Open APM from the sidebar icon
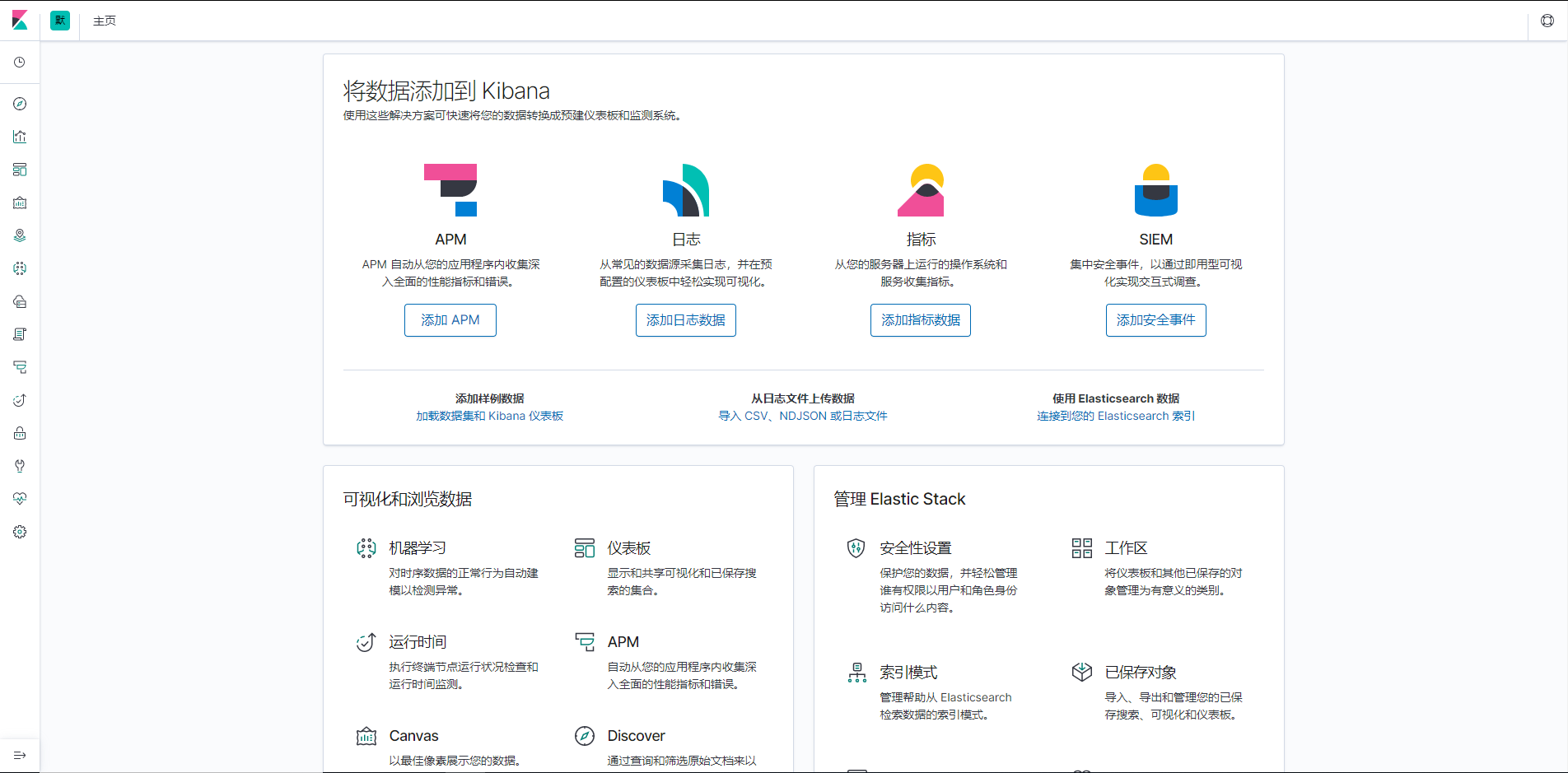Viewport: 1568px width, 773px height. 20,367
